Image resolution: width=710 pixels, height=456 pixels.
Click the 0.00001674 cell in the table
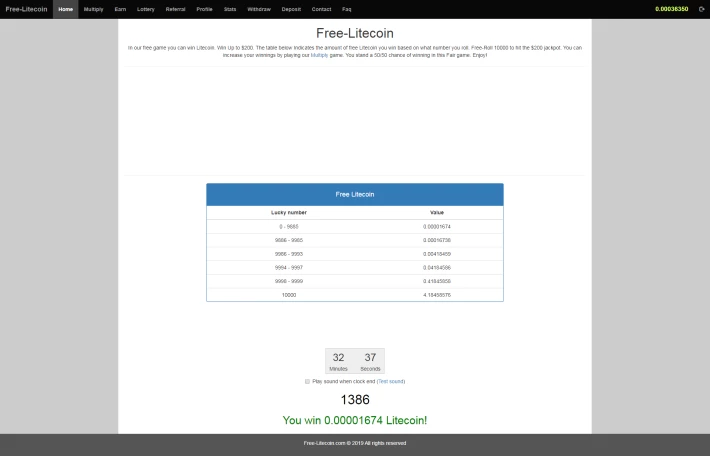(437, 226)
